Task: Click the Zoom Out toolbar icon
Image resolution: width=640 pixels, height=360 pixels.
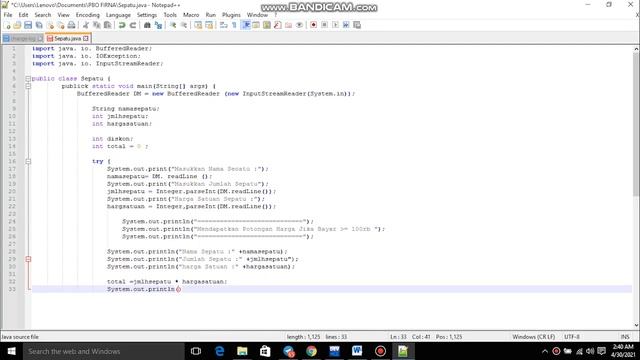Action: click(x=184, y=25)
